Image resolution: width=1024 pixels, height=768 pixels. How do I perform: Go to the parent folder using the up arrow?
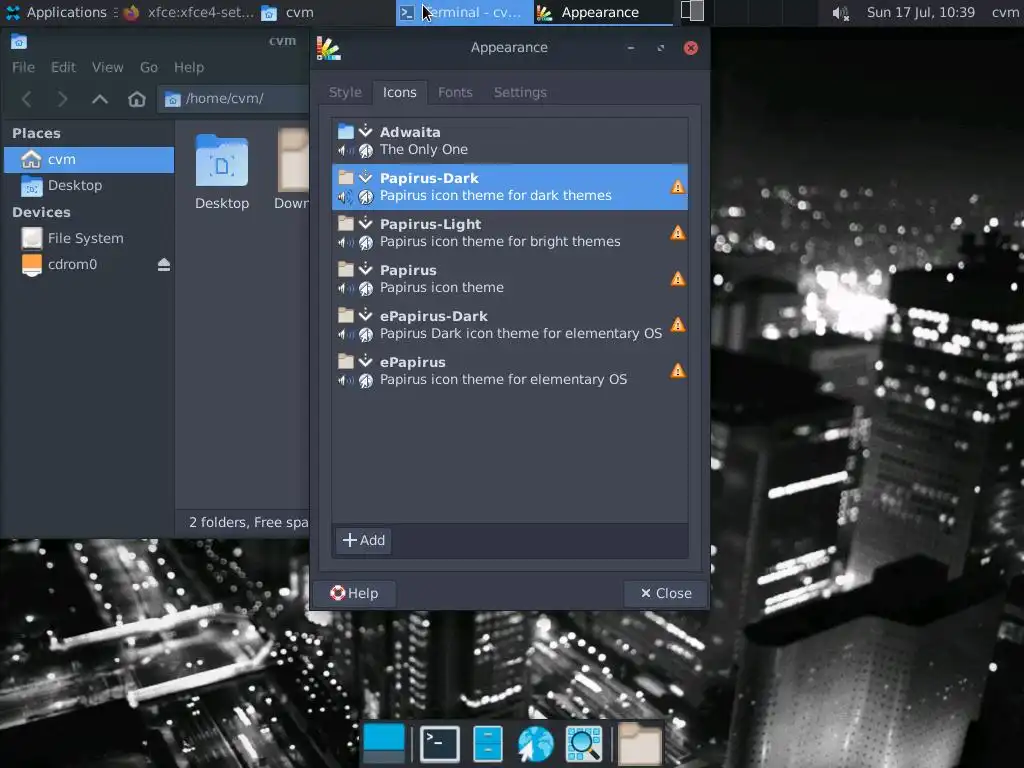[x=99, y=99]
